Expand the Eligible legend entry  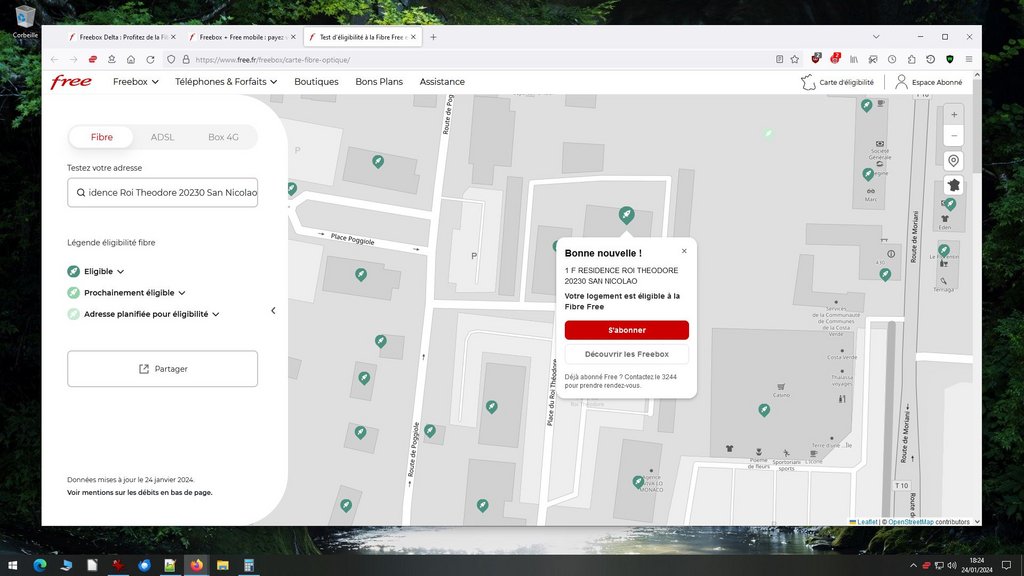click(x=96, y=271)
